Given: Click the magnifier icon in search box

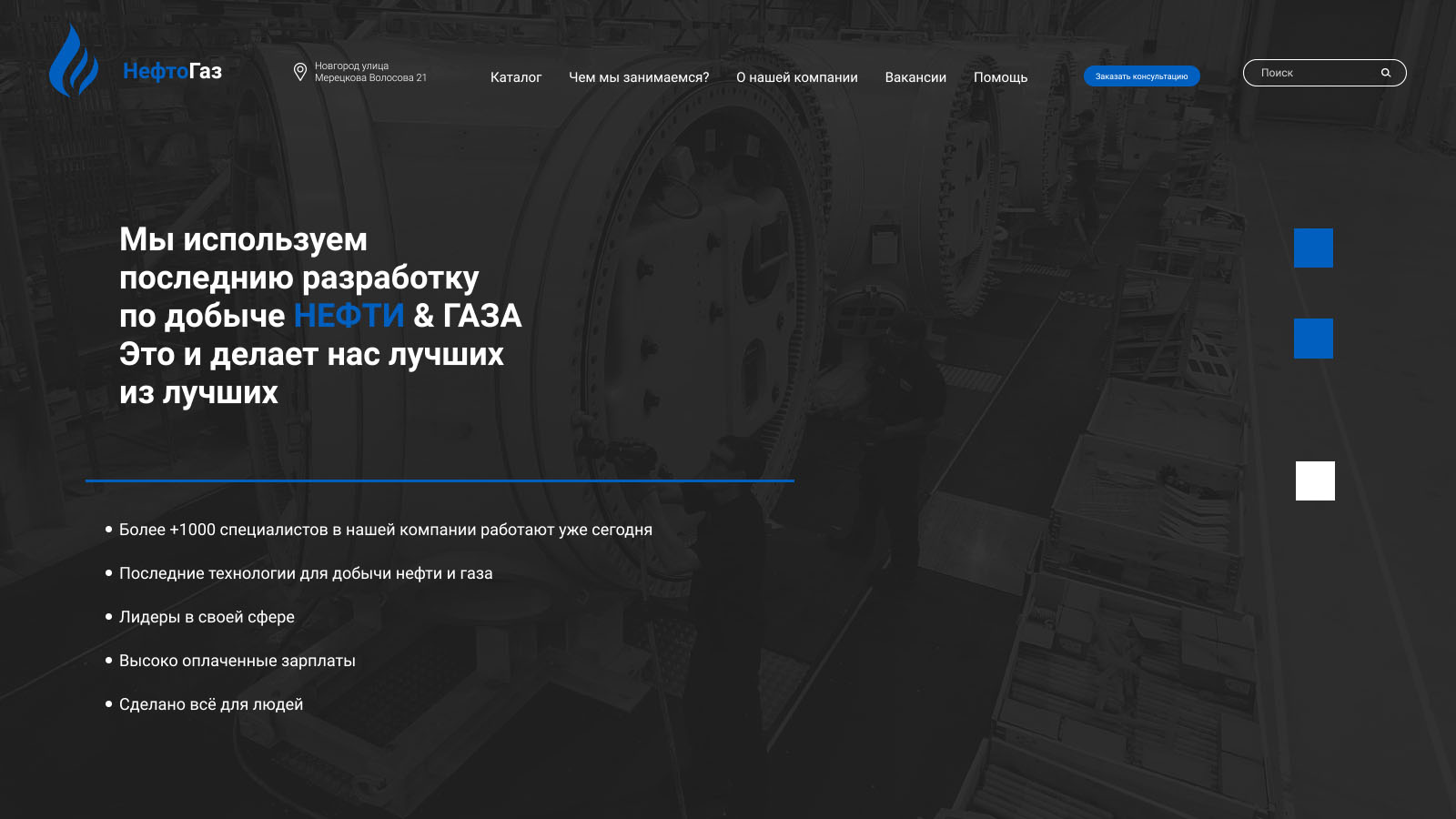Looking at the screenshot, I should (1386, 73).
